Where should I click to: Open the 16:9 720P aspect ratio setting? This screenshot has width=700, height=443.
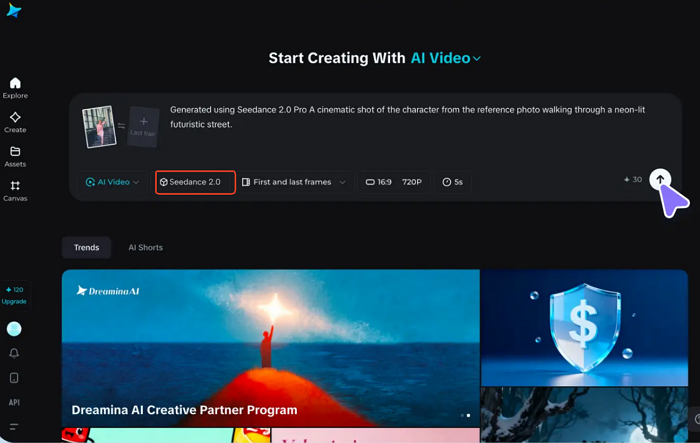click(x=393, y=182)
